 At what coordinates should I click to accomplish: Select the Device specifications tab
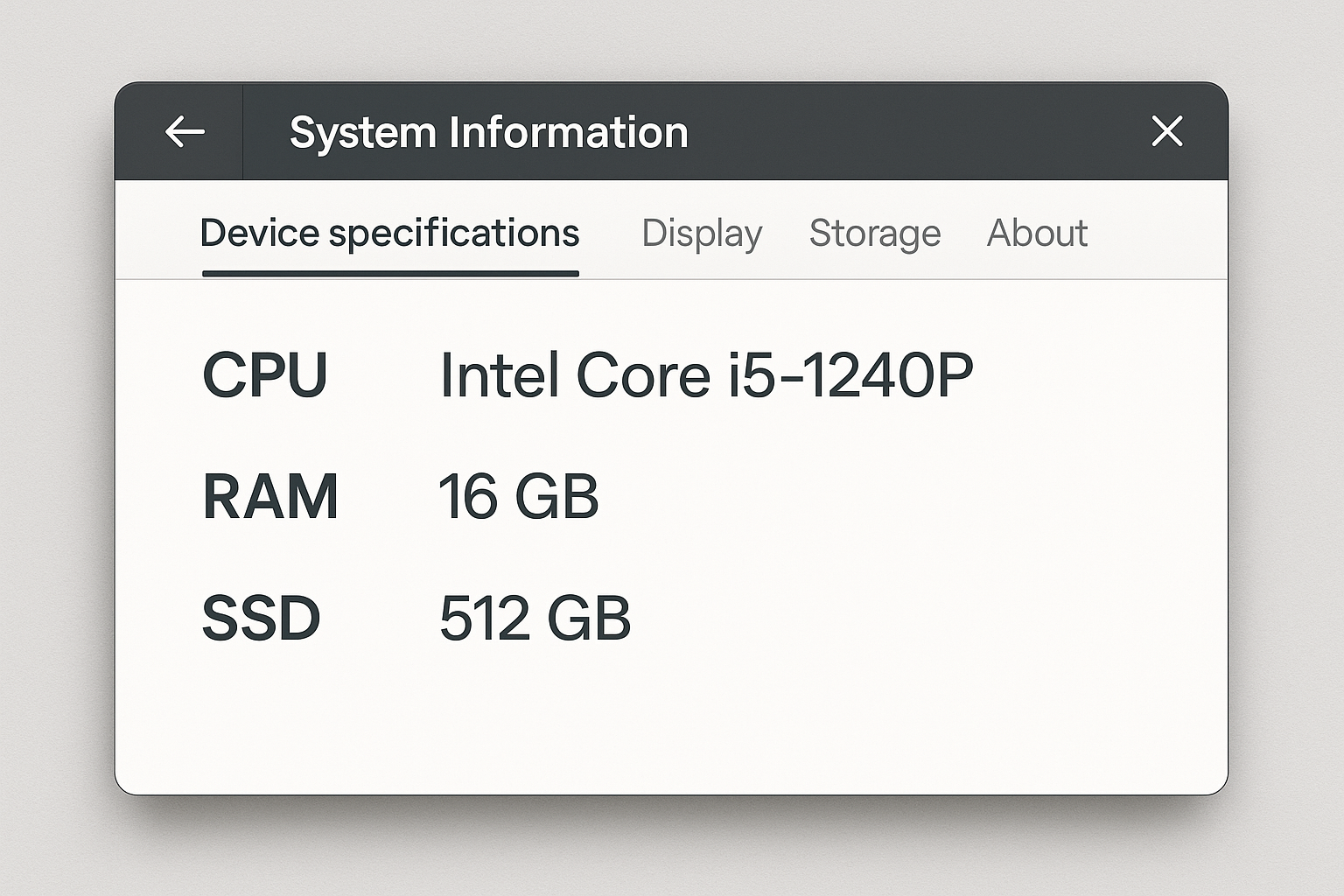click(x=390, y=234)
